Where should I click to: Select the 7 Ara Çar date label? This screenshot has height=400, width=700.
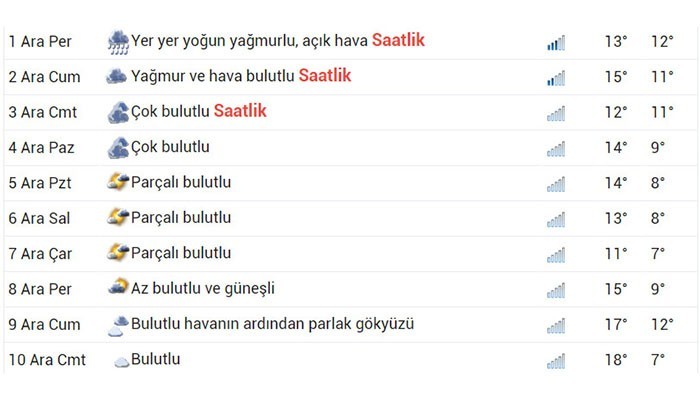40,254
